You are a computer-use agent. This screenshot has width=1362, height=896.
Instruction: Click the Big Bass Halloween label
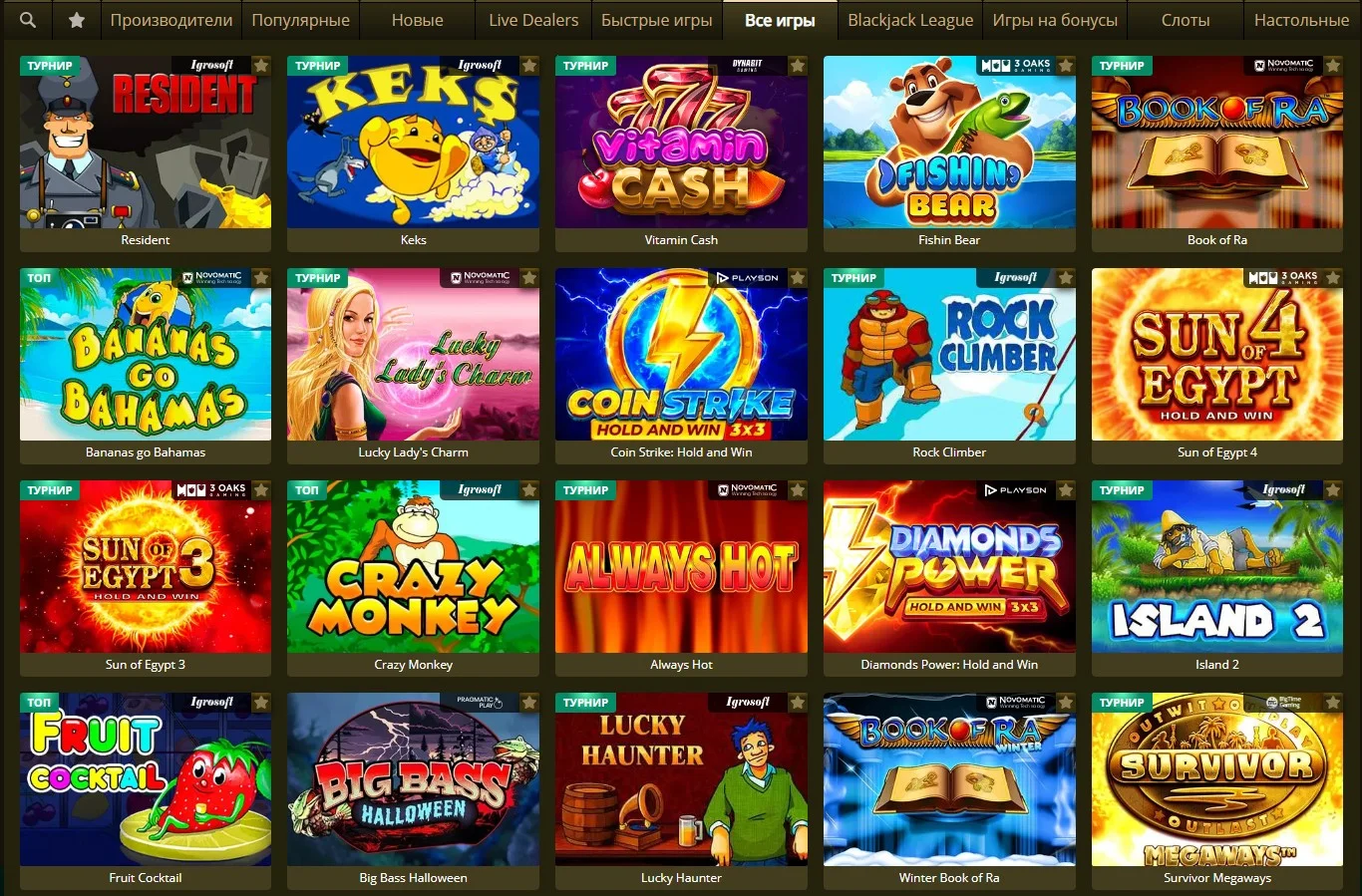(x=413, y=878)
